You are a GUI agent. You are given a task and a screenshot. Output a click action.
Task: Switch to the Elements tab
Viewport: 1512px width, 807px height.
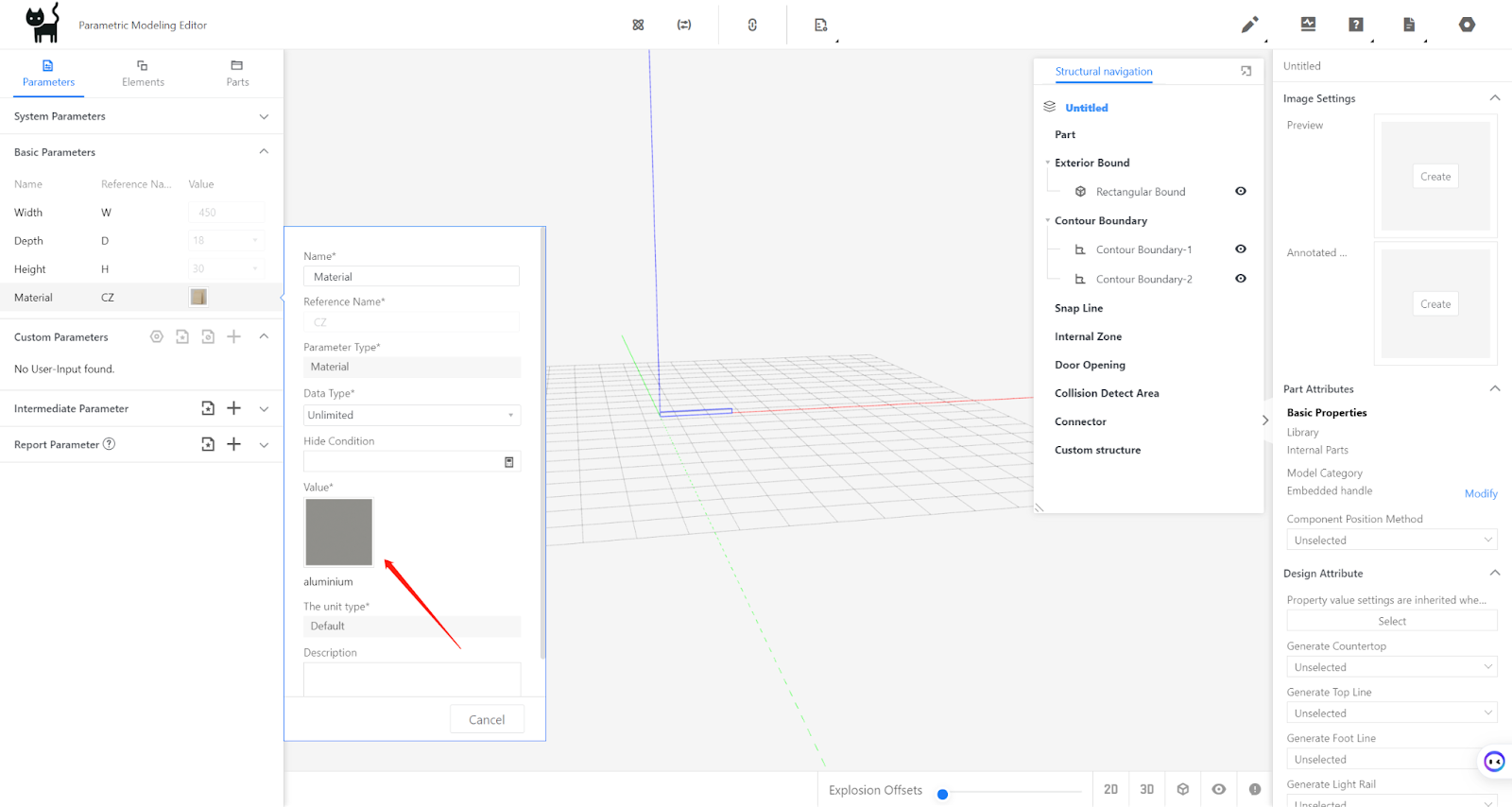[143, 74]
